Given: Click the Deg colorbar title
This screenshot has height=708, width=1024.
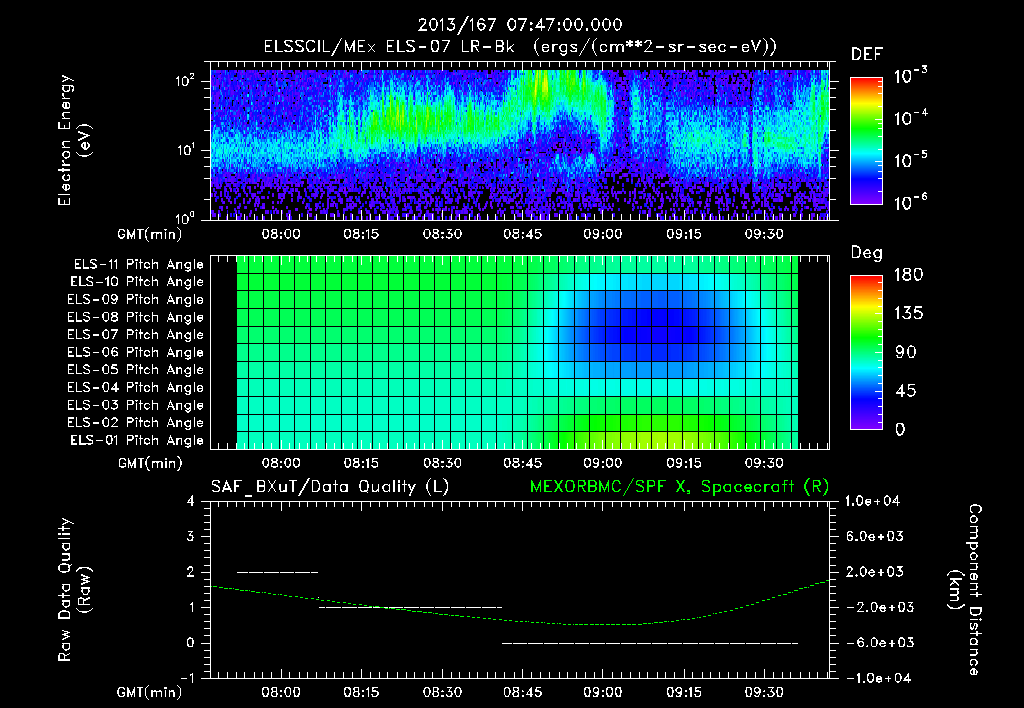Looking at the screenshot, I should (866, 253).
